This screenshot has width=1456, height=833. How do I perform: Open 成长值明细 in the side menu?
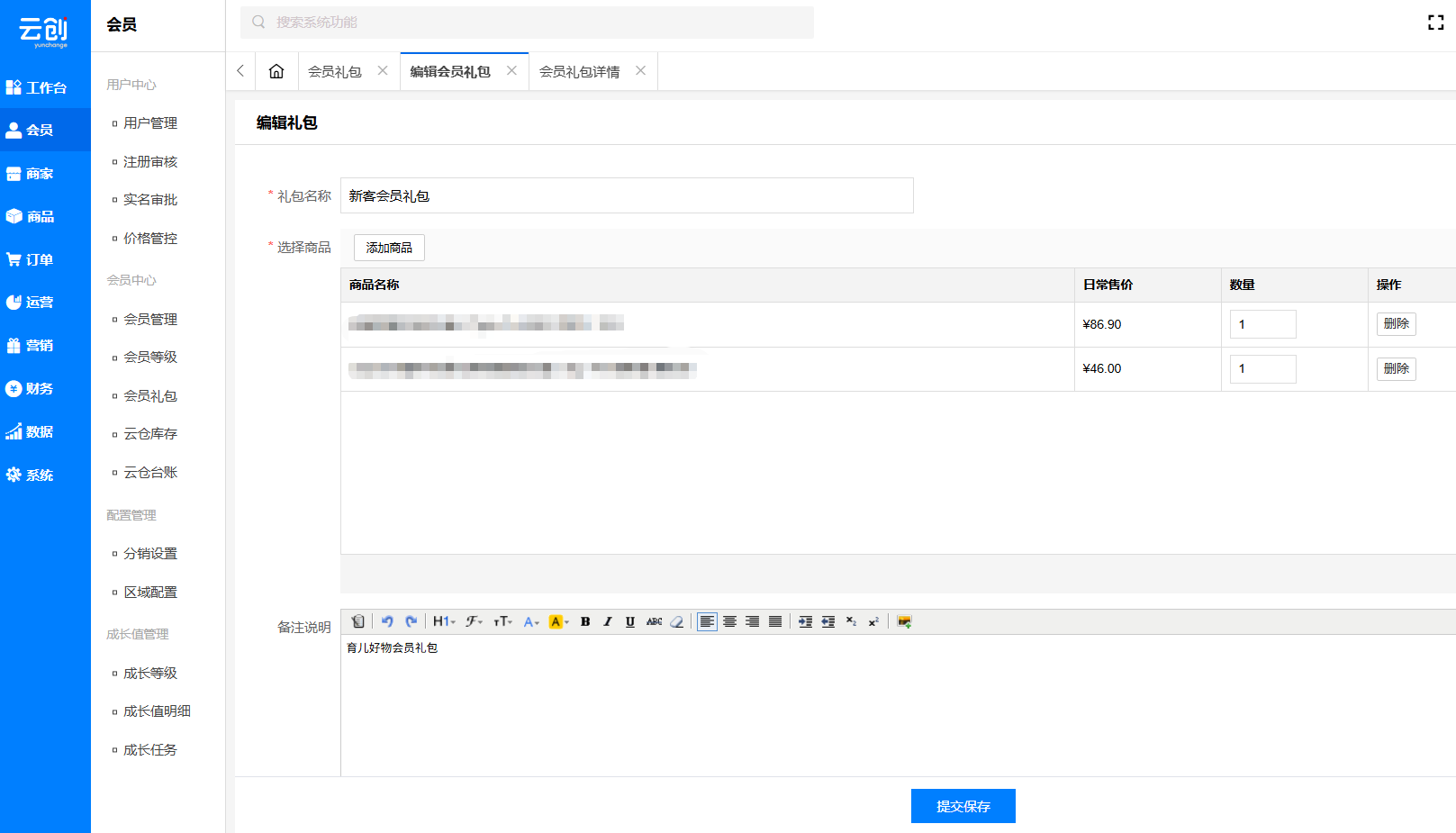pyautogui.click(x=157, y=711)
